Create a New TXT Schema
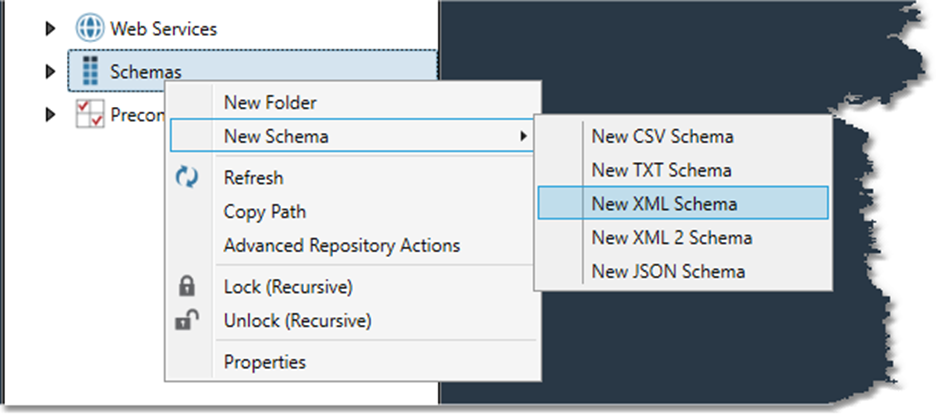 [661, 170]
